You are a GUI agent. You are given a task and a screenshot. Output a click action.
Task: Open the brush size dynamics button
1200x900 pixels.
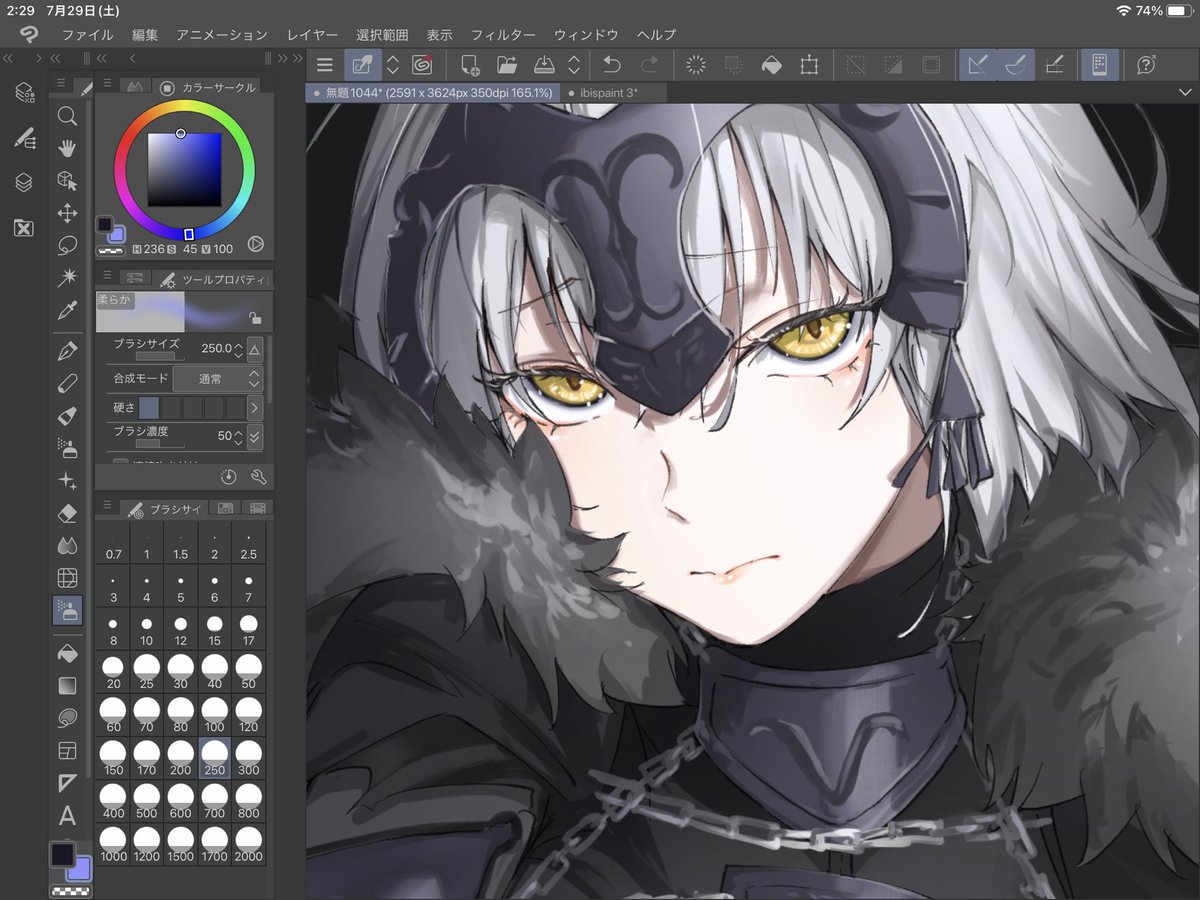point(254,350)
